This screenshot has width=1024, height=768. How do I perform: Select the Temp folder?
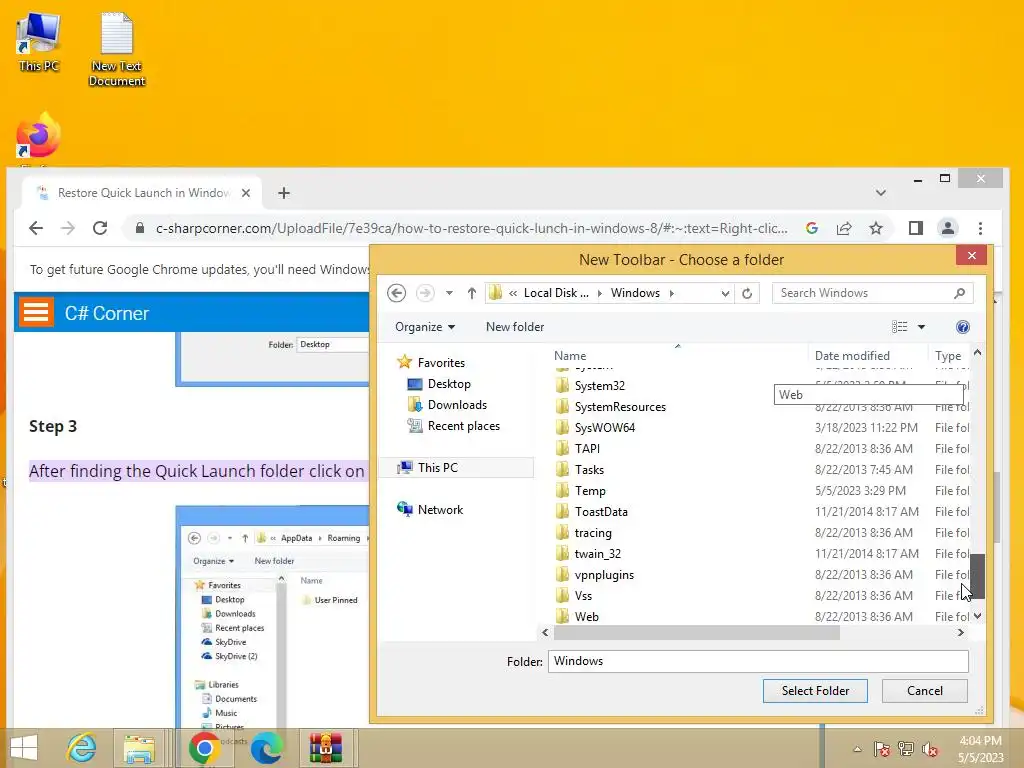(x=590, y=490)
